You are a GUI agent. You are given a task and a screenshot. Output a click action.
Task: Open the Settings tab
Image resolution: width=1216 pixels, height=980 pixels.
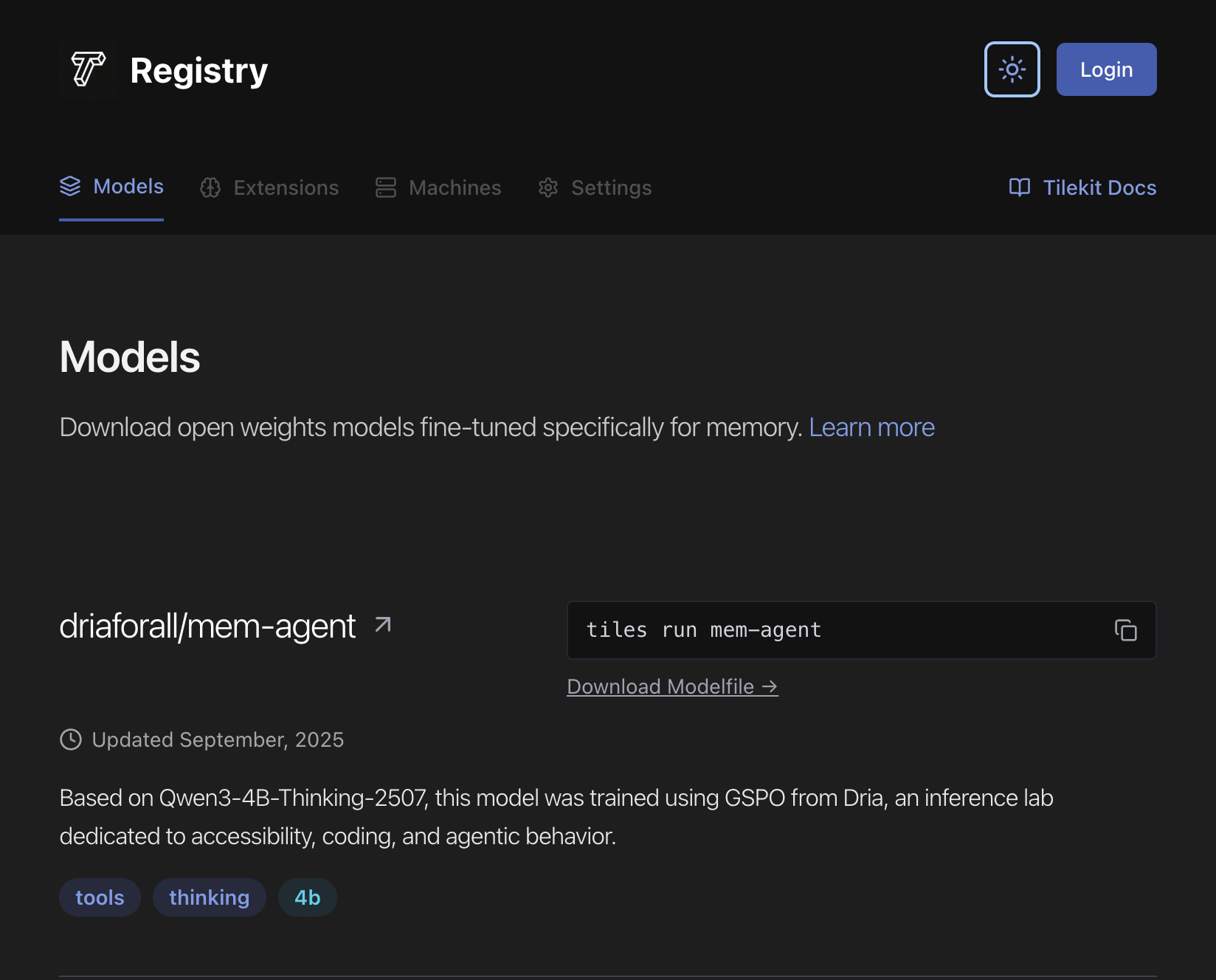coord(611,188)
